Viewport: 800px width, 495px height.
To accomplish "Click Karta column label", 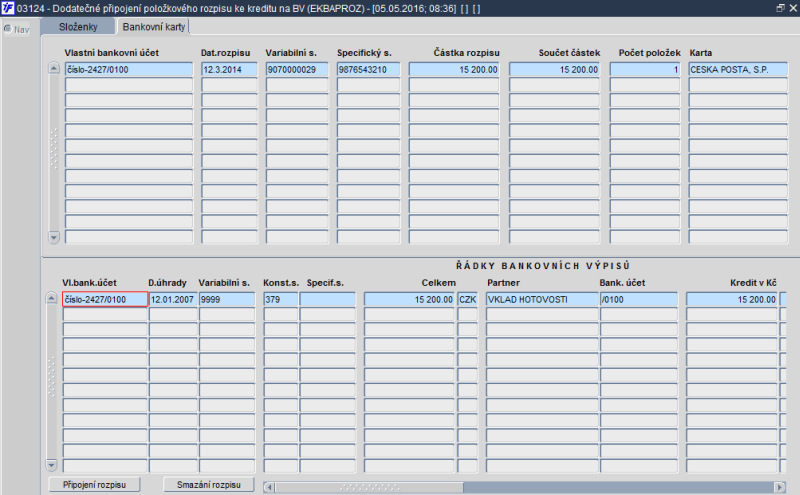I will [701, 53].
